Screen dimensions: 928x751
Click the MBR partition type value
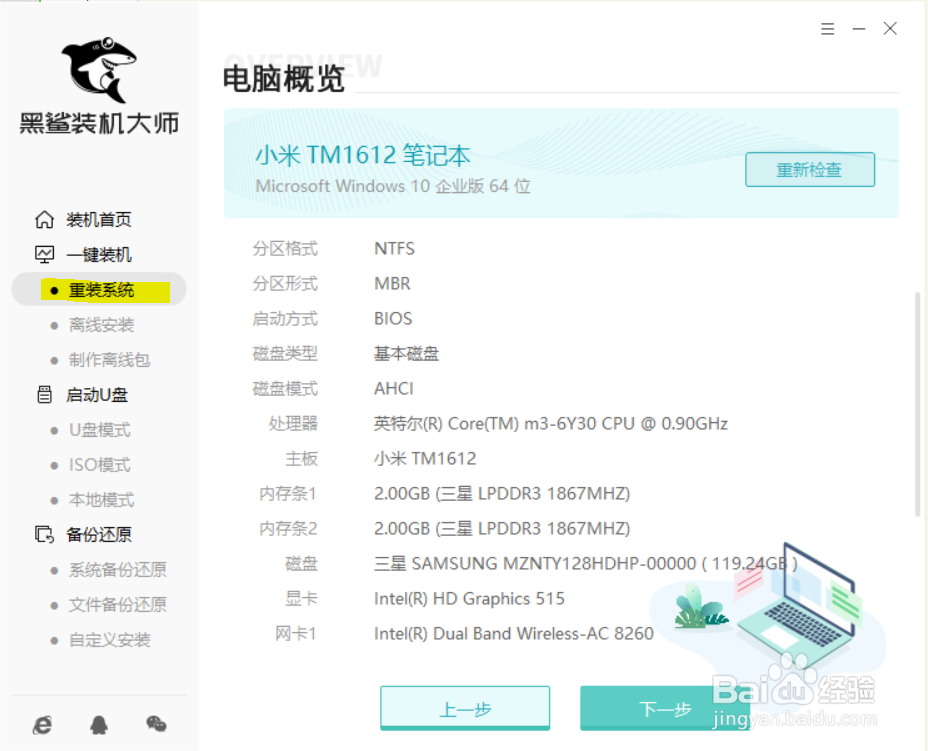(x=392, y=283)
